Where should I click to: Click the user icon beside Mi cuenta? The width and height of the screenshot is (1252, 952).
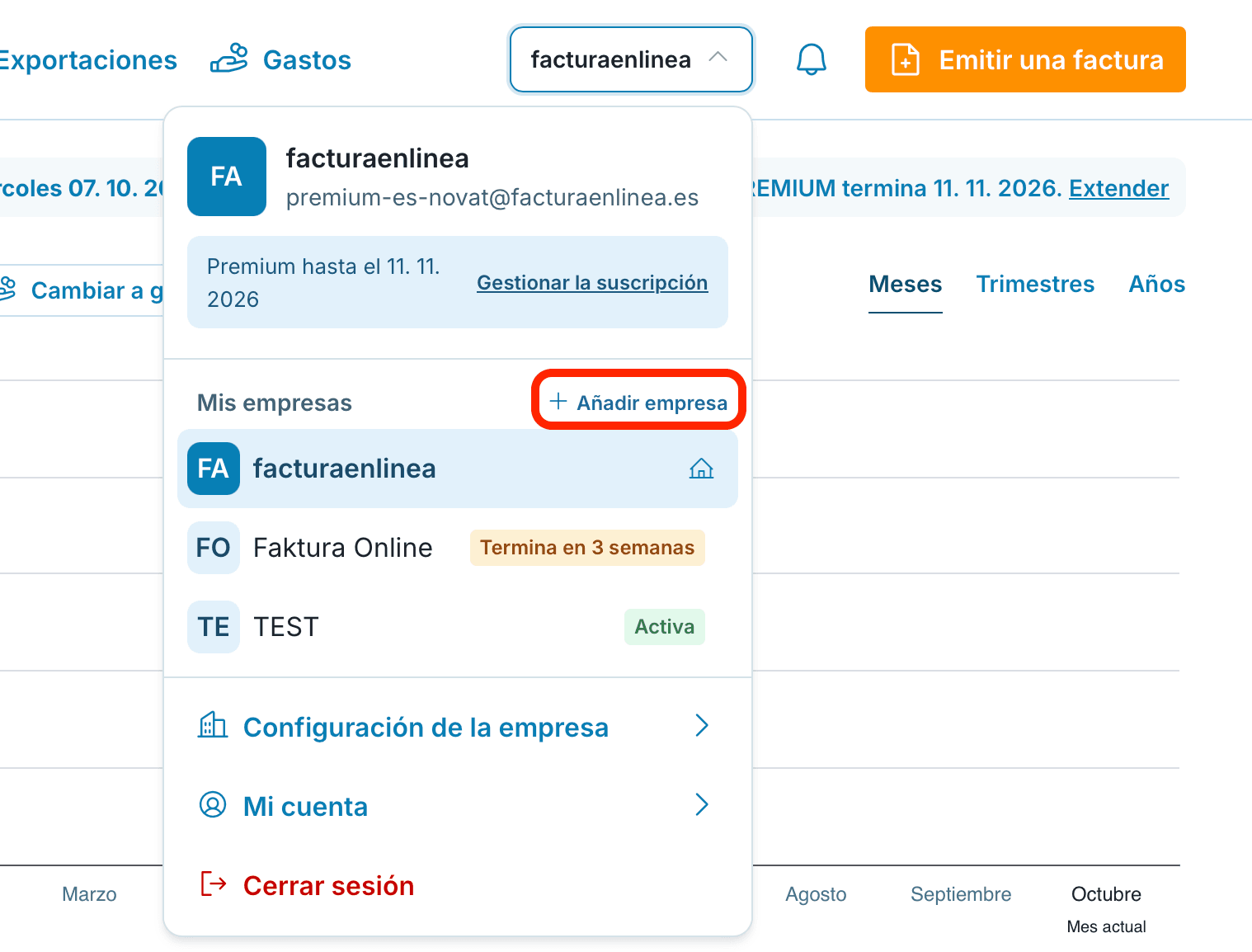tap(213, 804)
